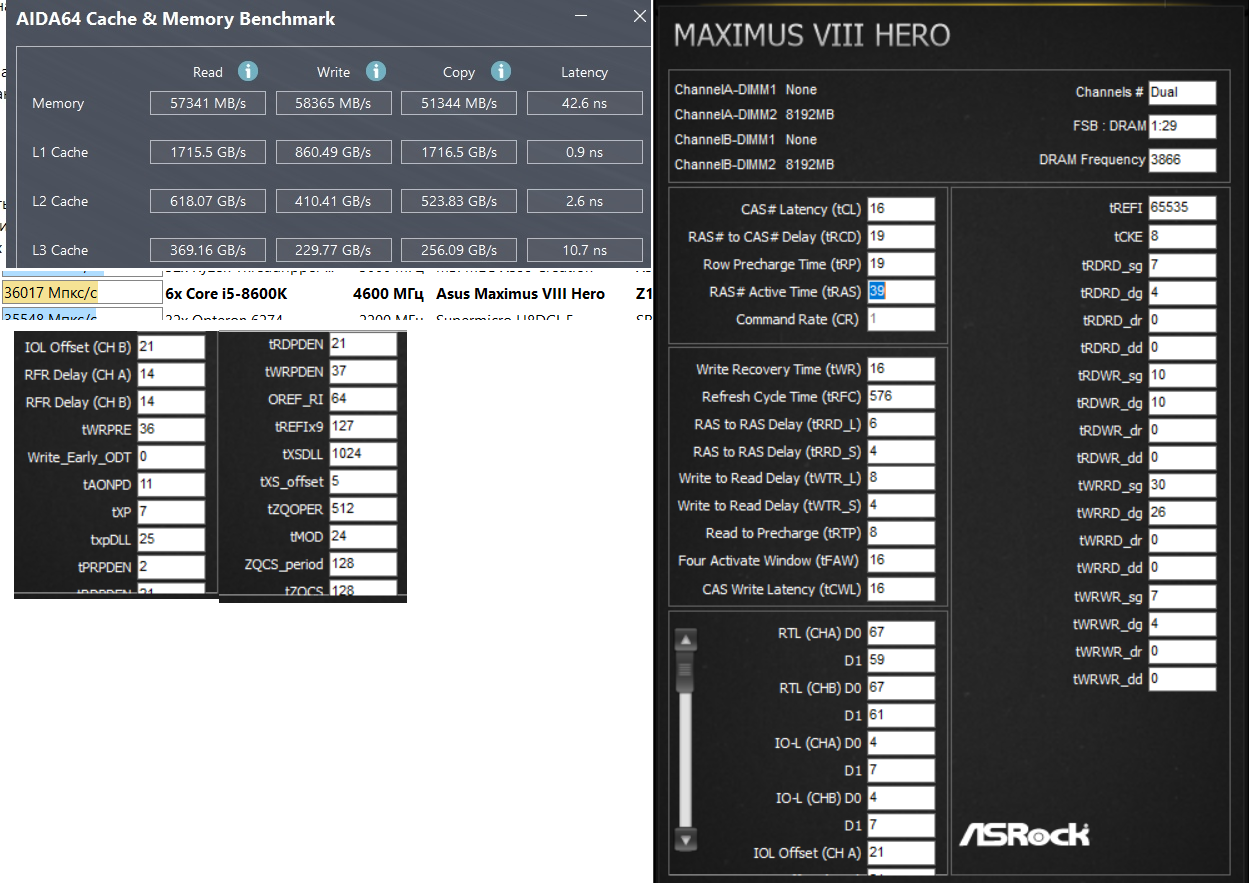The width and height of the screenshot is (1249, 887).
Task: Click the FSB : DRAM ratio field
Action: [1182, 126]
